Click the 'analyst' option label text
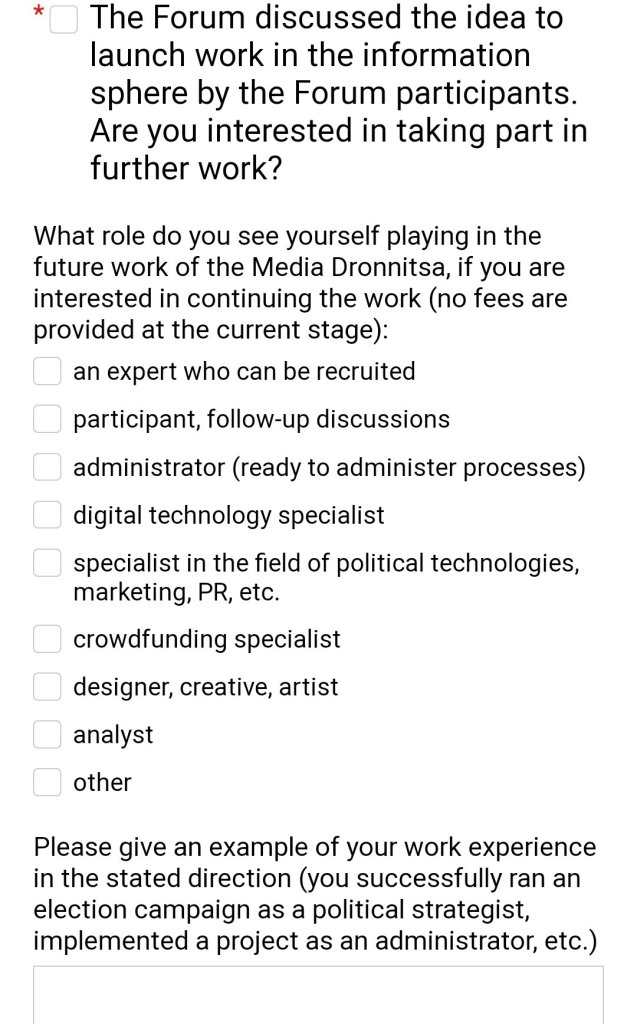Viewport: 637px width, 1024px height. pyautogui.click(x=113, y=734)
